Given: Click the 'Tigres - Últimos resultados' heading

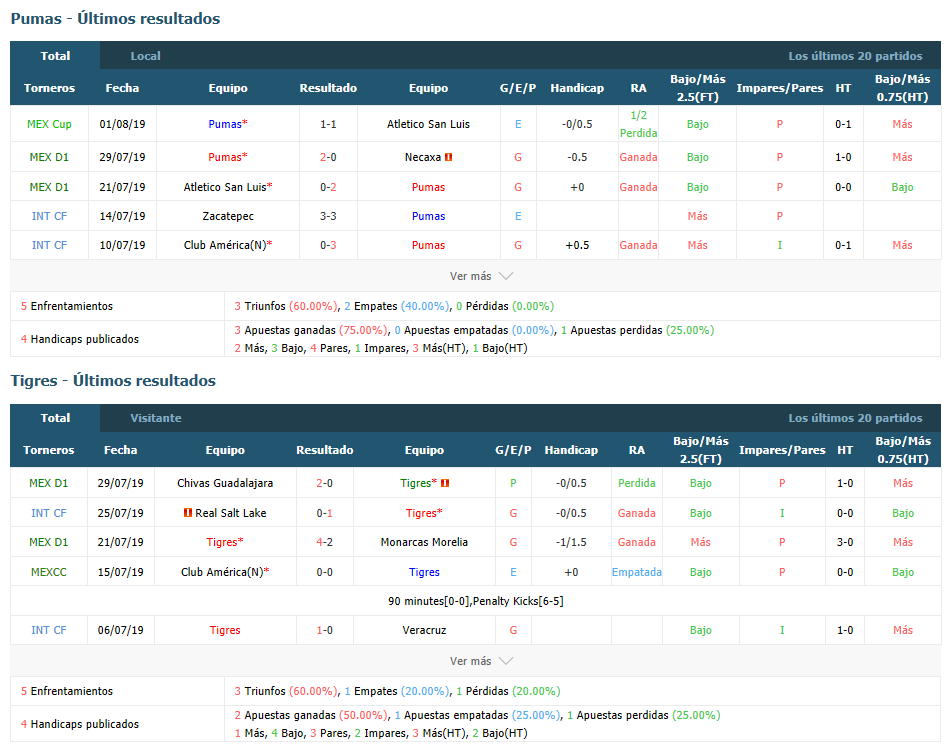Looking at the screenshot, I should 113,381.
